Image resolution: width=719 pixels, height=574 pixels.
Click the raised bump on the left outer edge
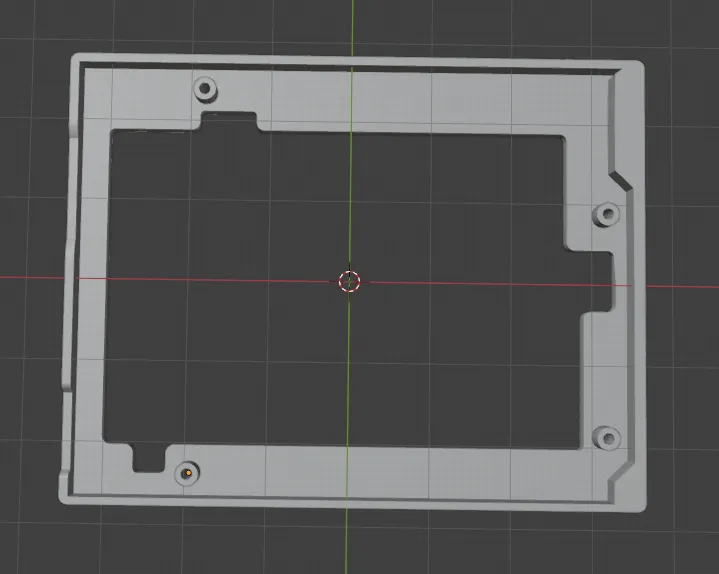click(66, 320)
